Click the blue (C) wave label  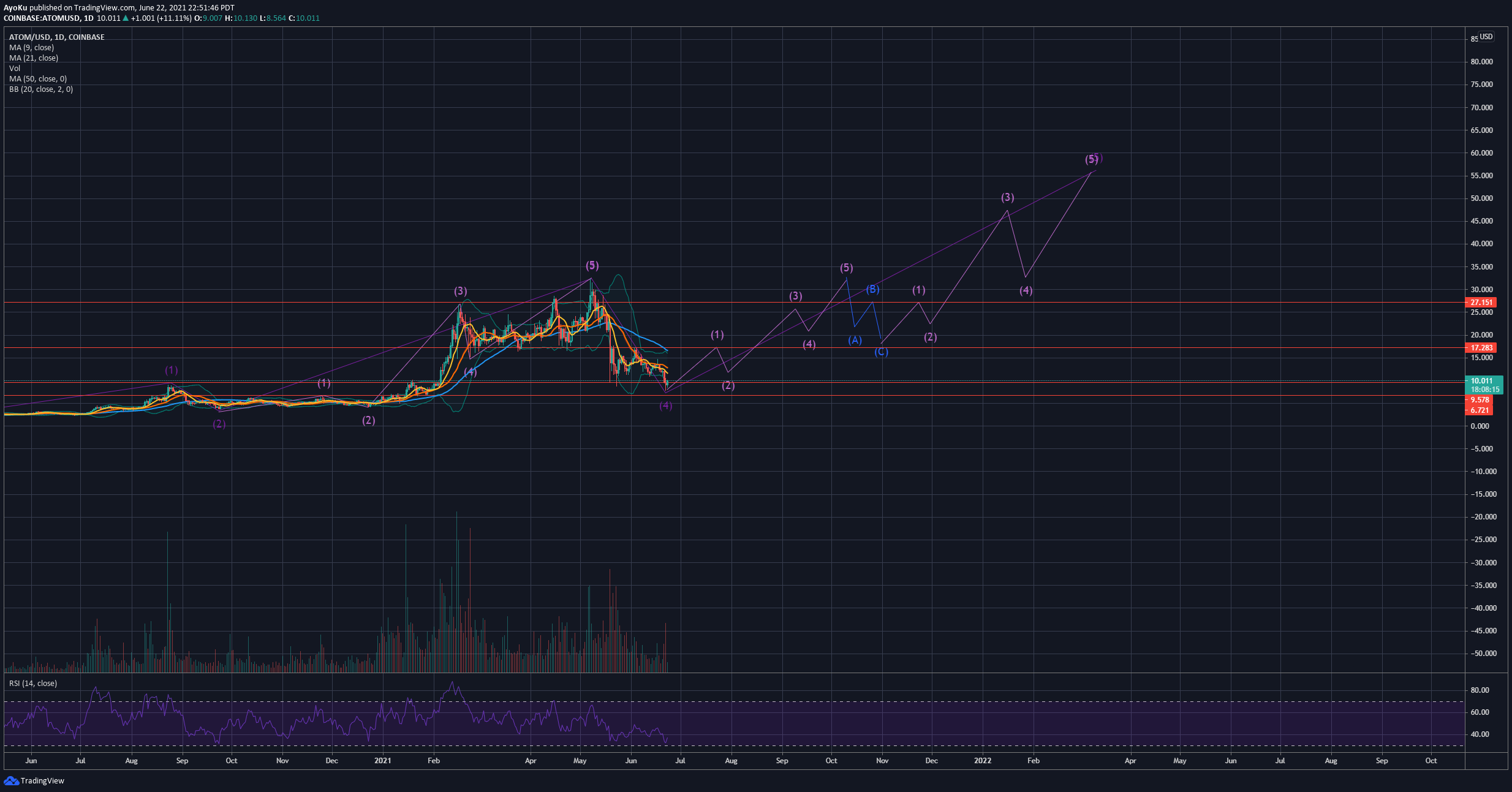pyautogui.click(x=881, y=352)
